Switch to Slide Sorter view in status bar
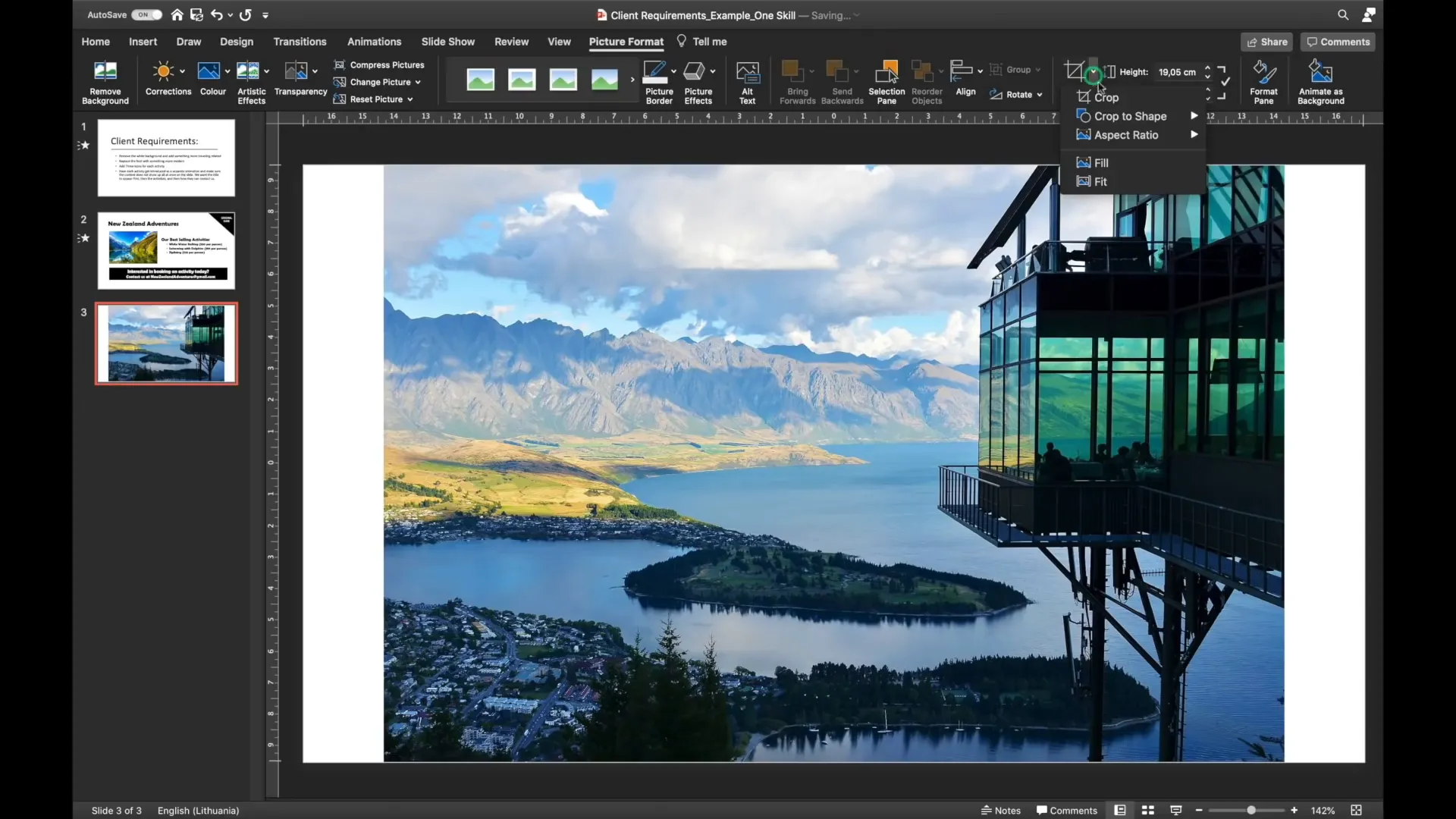Screen dimensions: 1456x819 (1147, 810)
